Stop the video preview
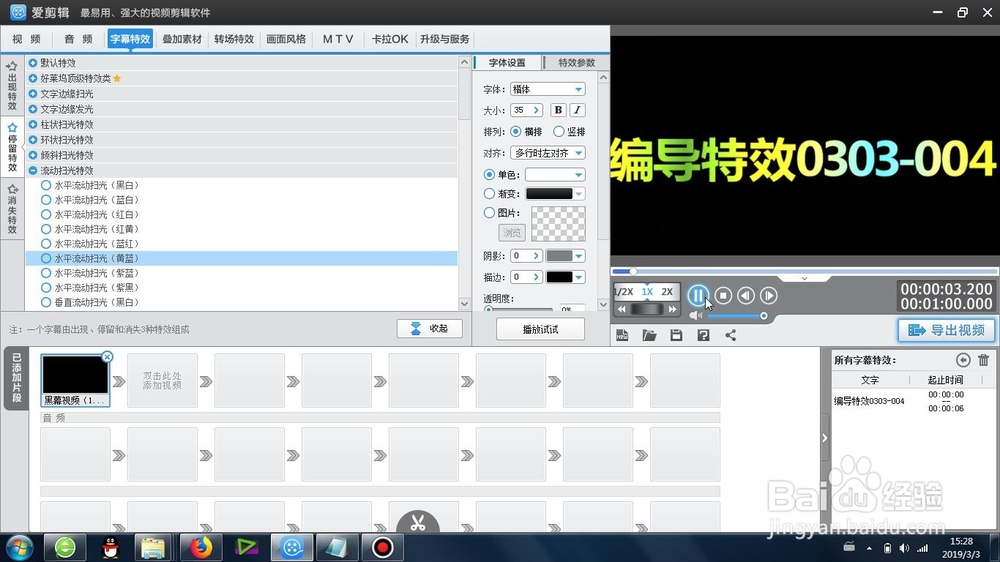 [x=723, y=295]
